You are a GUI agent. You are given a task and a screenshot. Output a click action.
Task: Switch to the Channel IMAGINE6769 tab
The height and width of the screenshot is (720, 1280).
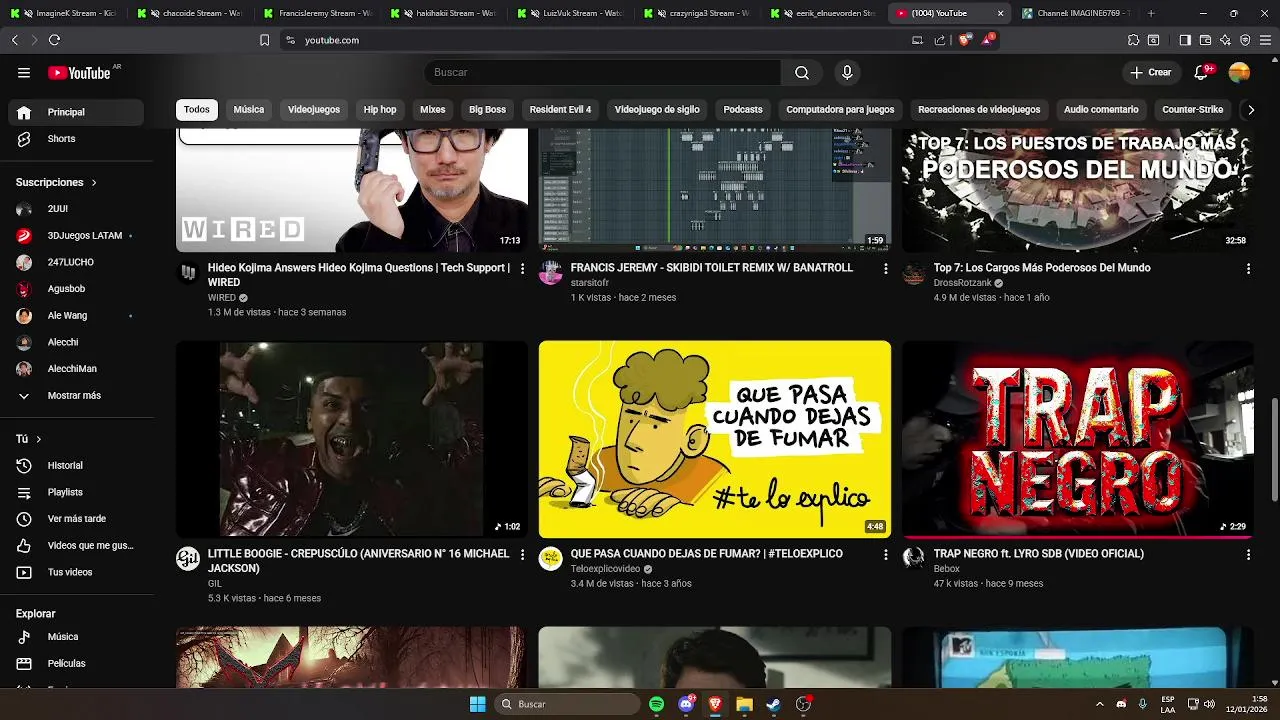(1075, 13)
